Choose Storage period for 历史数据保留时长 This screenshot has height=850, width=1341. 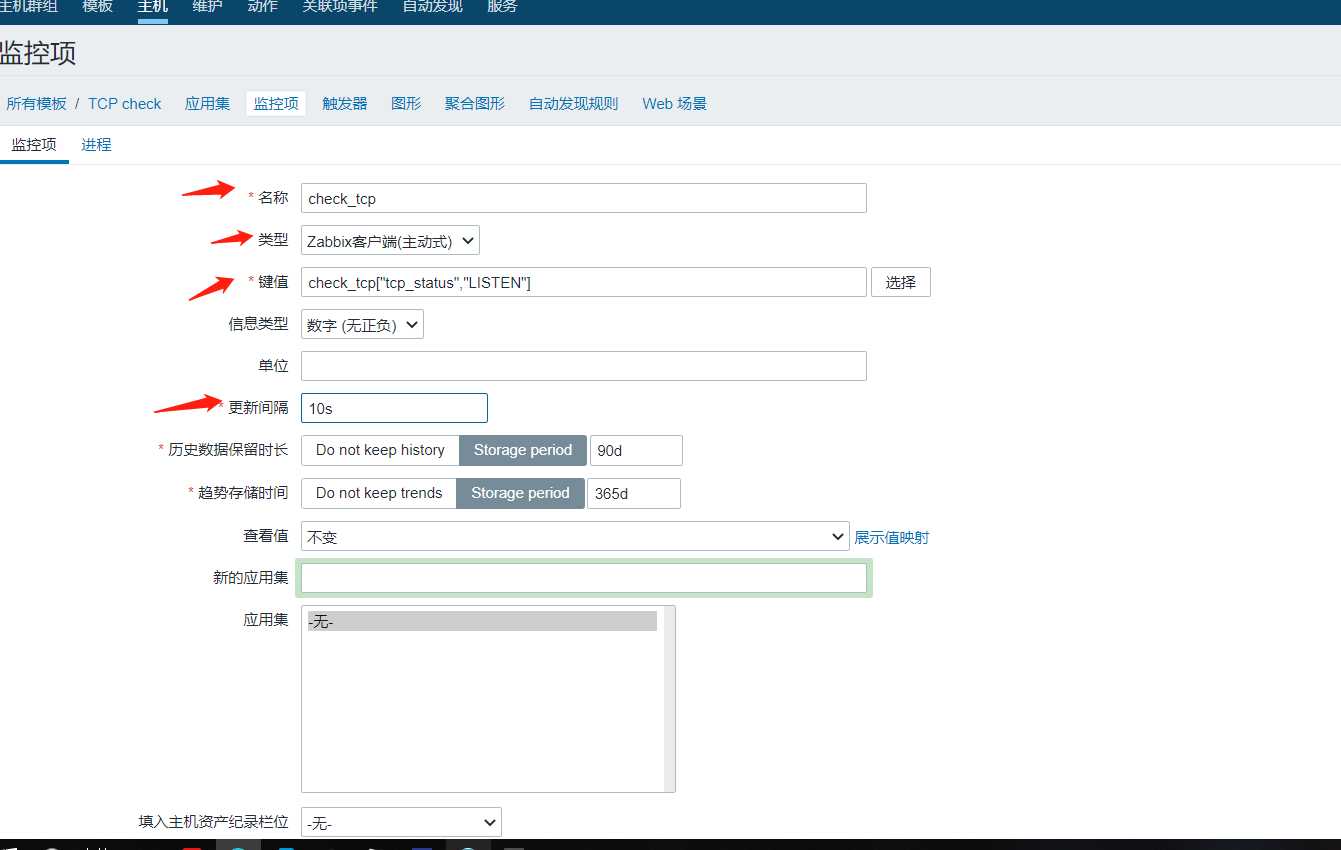click(523, 450)
